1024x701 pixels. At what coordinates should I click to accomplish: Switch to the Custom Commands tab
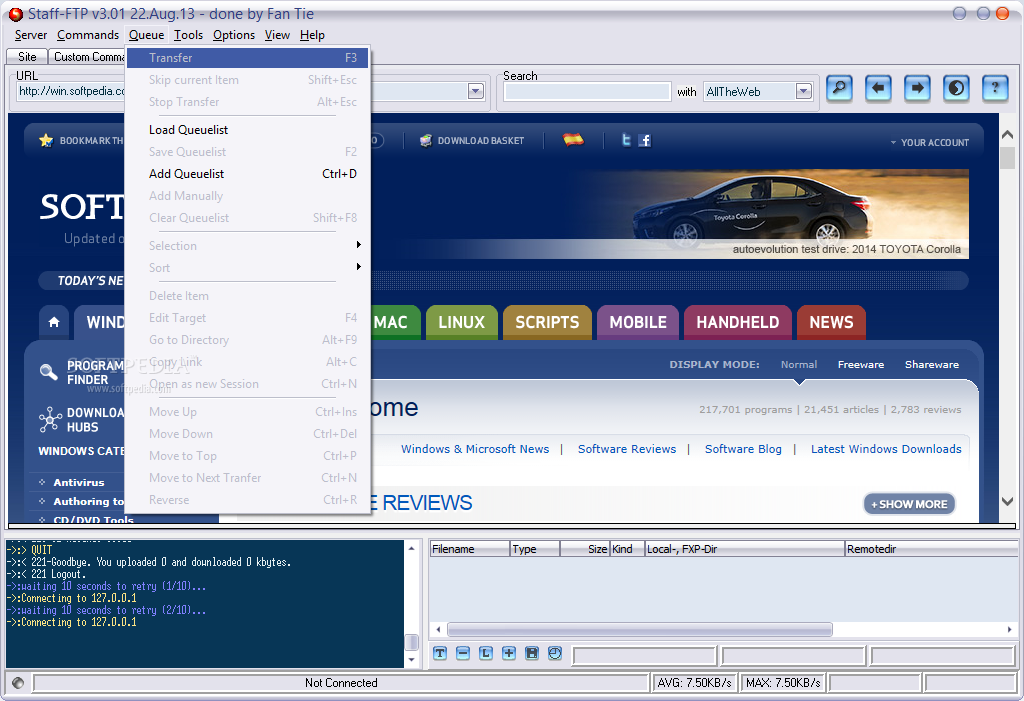pyautogui.click(x=88, y=57)
